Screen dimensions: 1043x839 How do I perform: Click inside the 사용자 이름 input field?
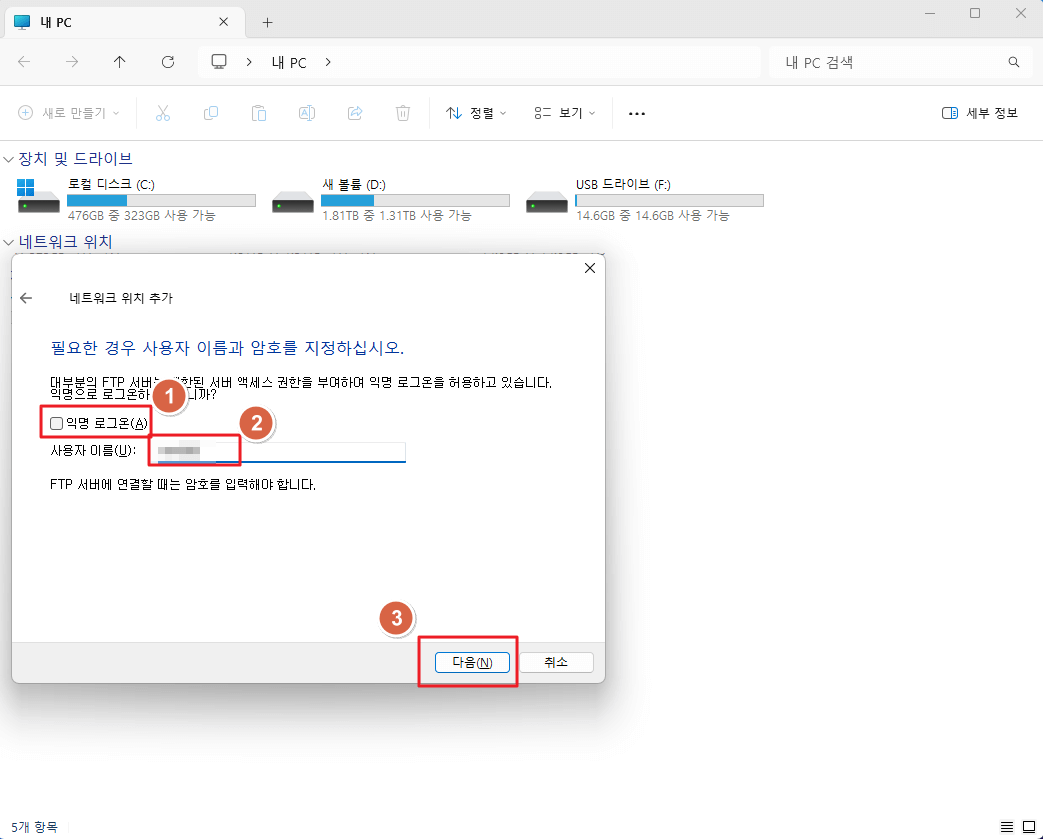pyautogui.click(x=280, y=451)
